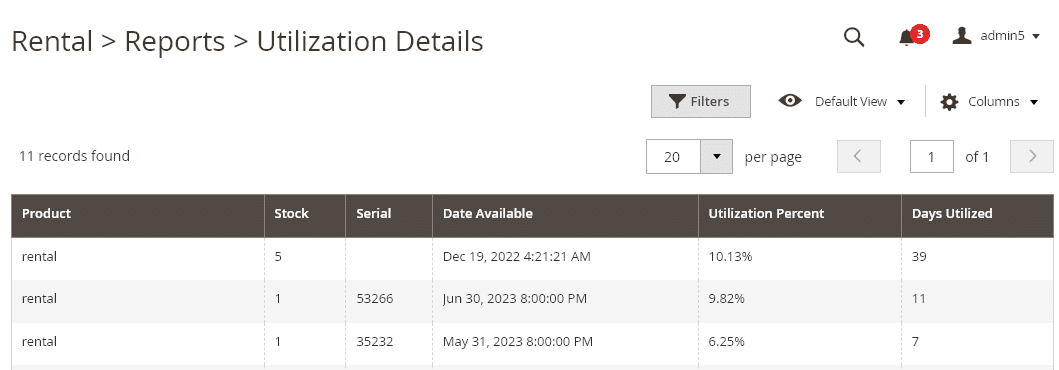Click the gear icon for Columns
The height and width of the screenshot is (370, 1059).
click(x=950, y=102)
